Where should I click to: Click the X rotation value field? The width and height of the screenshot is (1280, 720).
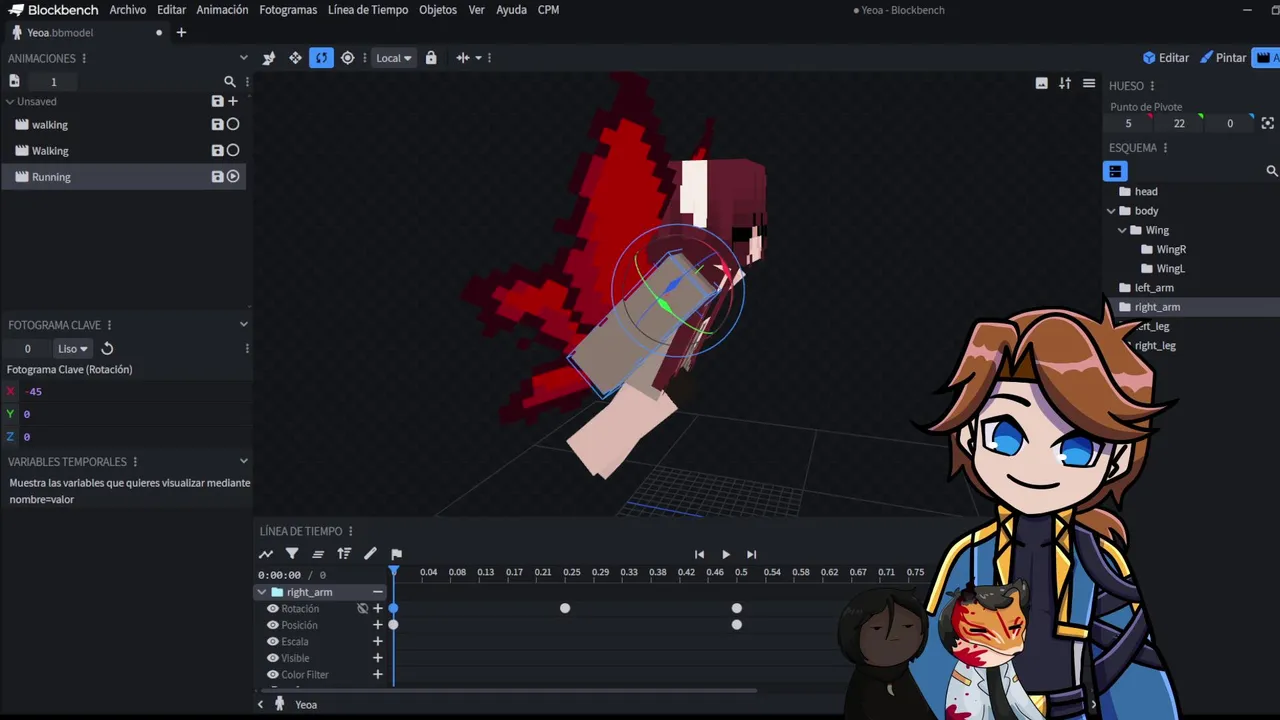point(135,391)
